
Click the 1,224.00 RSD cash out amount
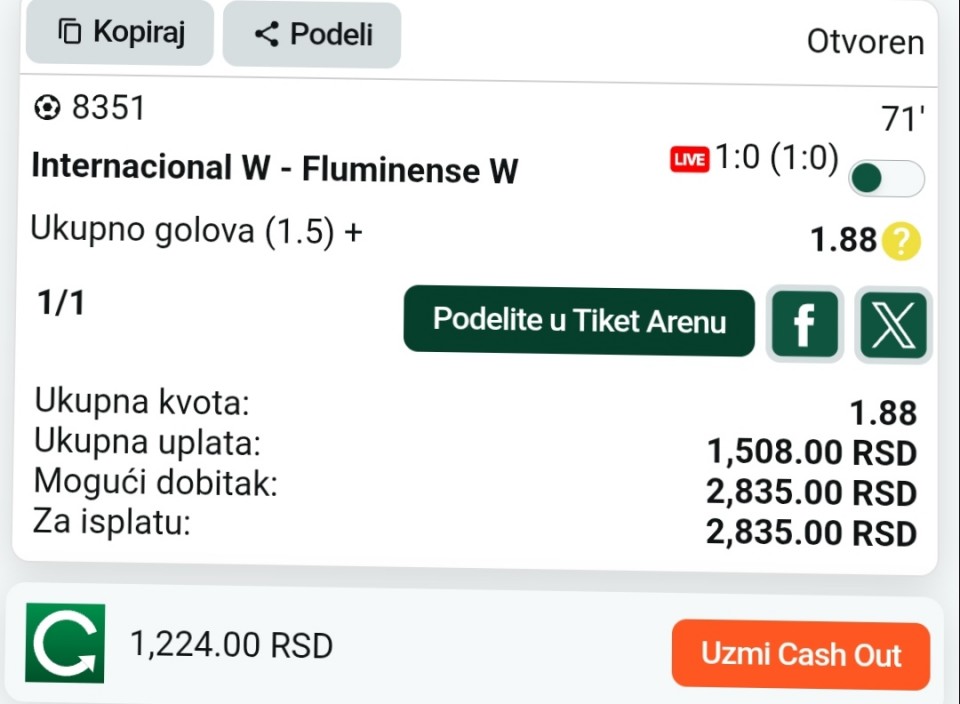tap(231, 645)
